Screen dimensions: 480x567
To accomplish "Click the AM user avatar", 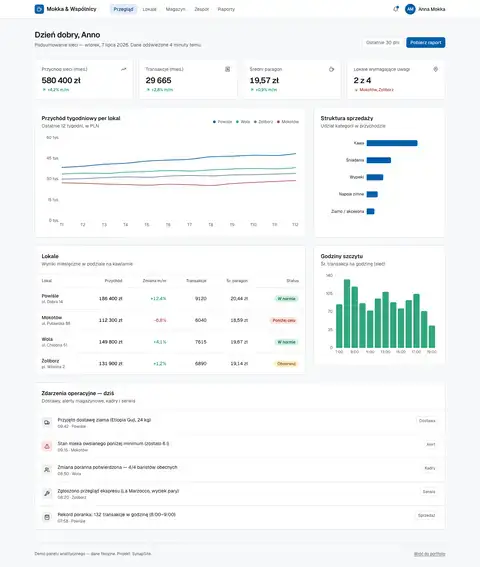I will click(x=410, y=9).
